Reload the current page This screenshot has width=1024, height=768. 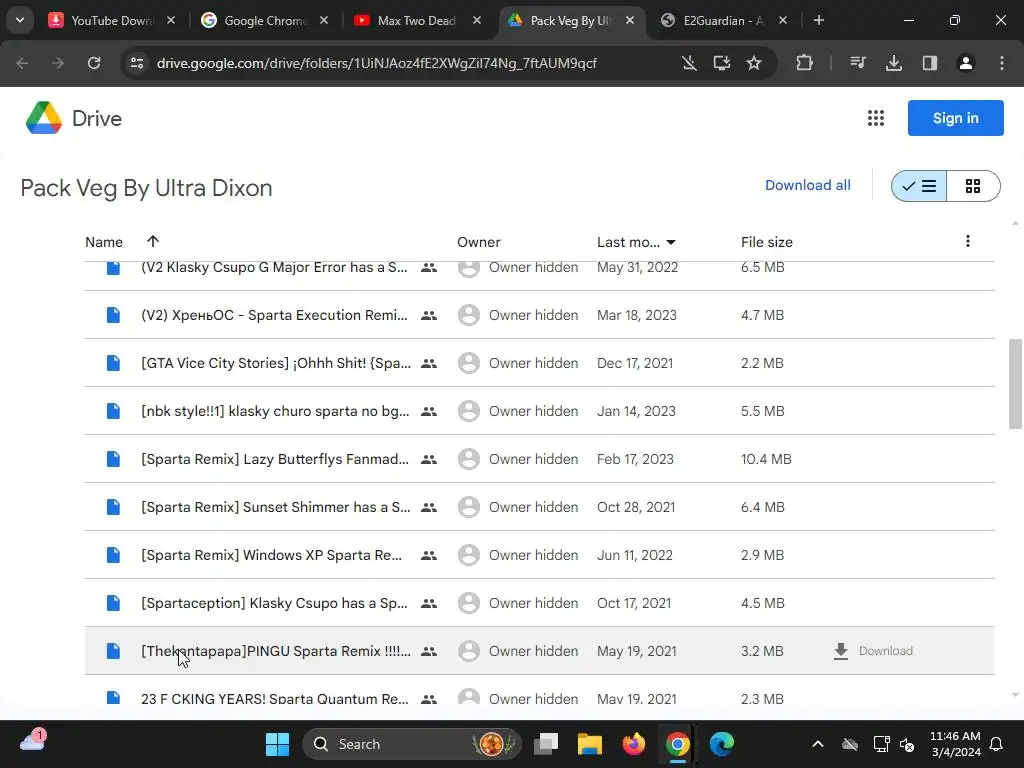[x=94, y=63]
